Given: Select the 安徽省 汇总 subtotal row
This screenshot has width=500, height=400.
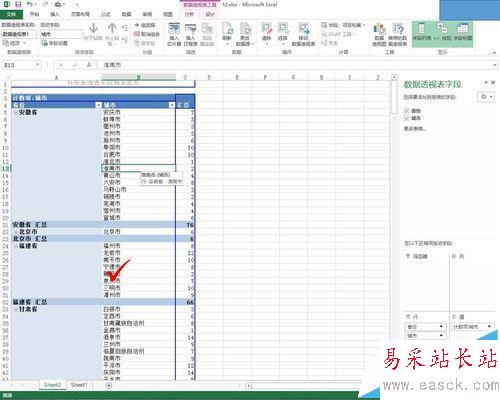Looking at the screenshot, I should (103, 225).
